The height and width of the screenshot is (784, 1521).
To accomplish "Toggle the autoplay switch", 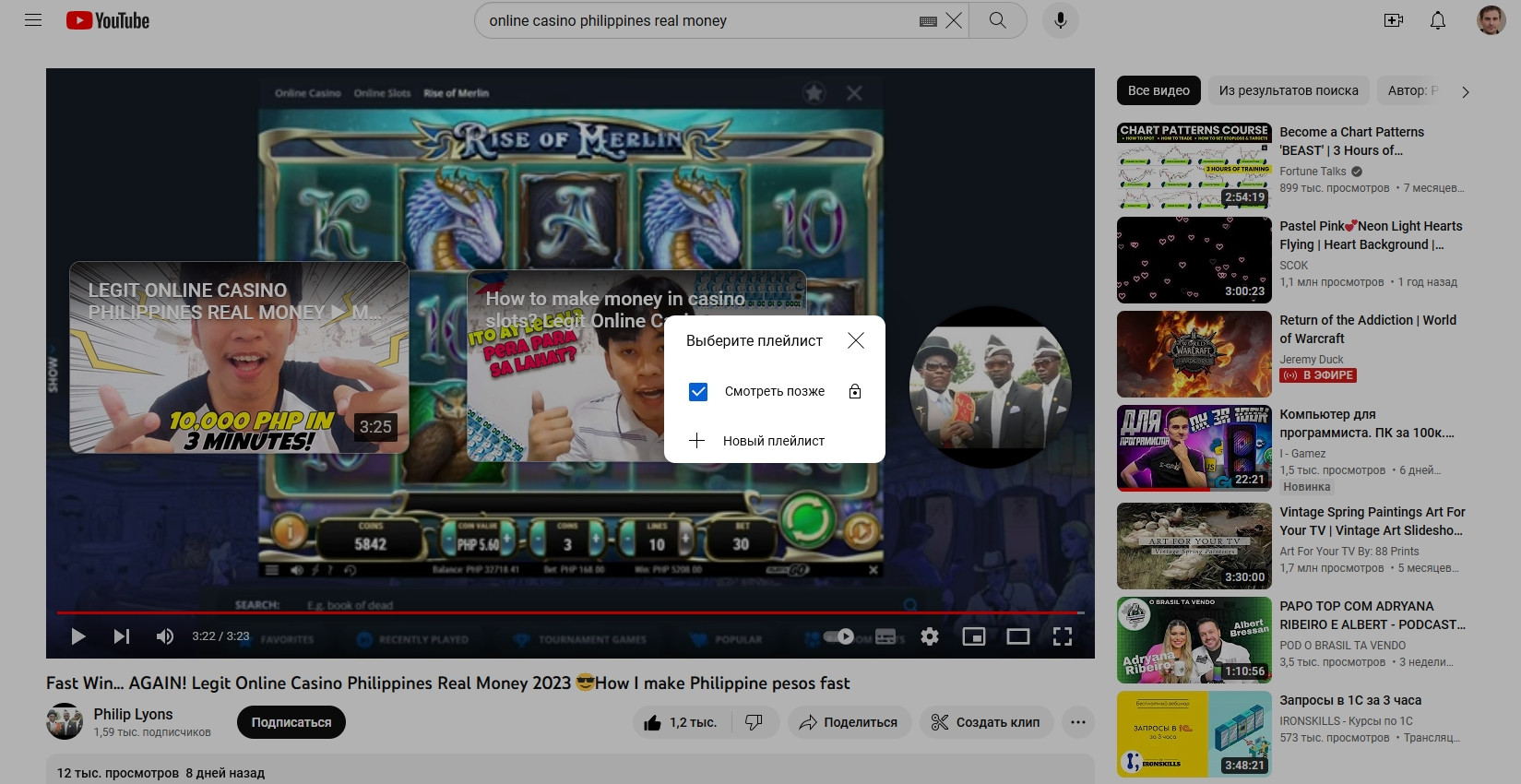I will [839, 636].
